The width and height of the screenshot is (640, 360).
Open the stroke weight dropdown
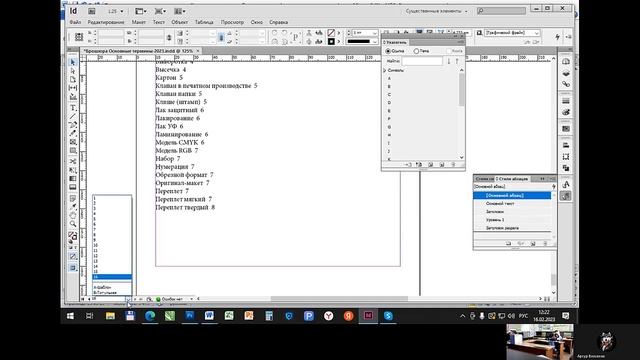[x=375, y=33]
